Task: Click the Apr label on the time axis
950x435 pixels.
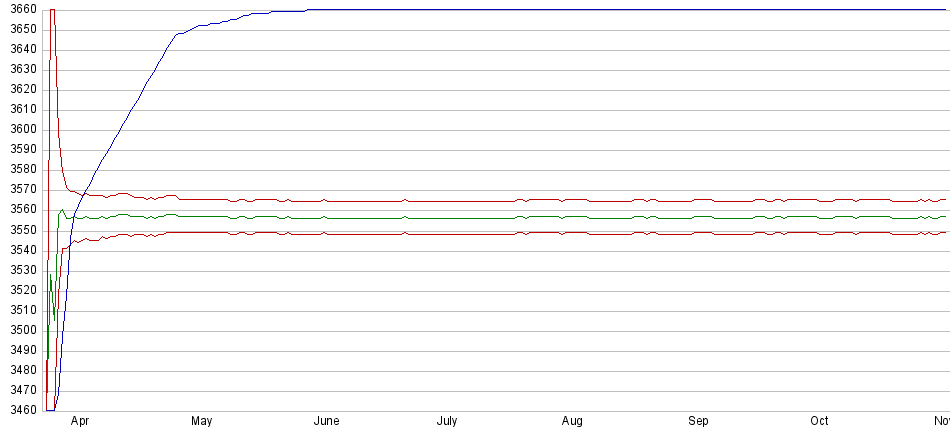Action: pyautogui.click(x=79, y=422)
